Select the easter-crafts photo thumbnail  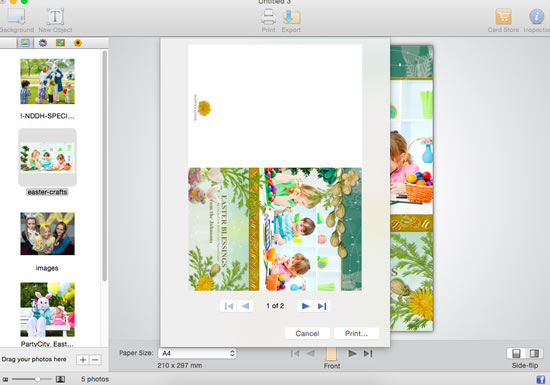coord(47,157)
